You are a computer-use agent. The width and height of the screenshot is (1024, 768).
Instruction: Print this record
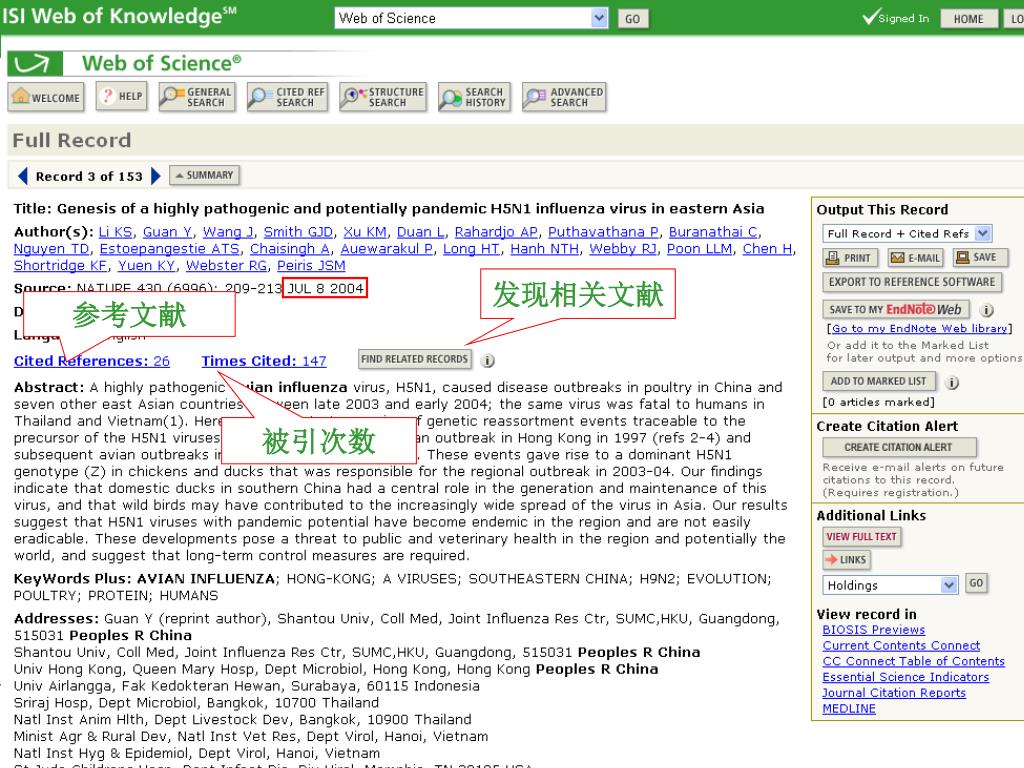point(850,258)
